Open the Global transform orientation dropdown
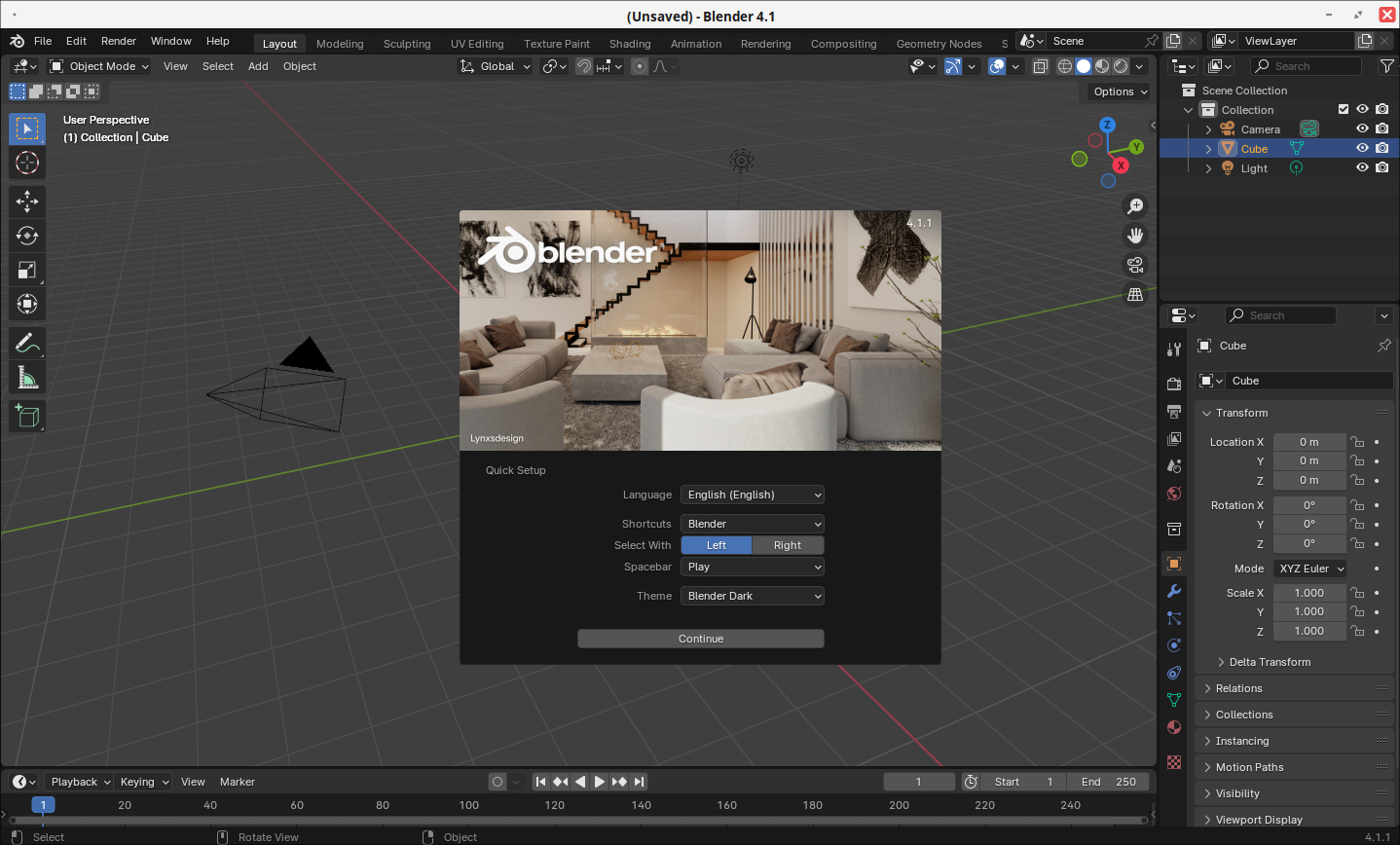 pyautogui.click(x=497, y=66)
